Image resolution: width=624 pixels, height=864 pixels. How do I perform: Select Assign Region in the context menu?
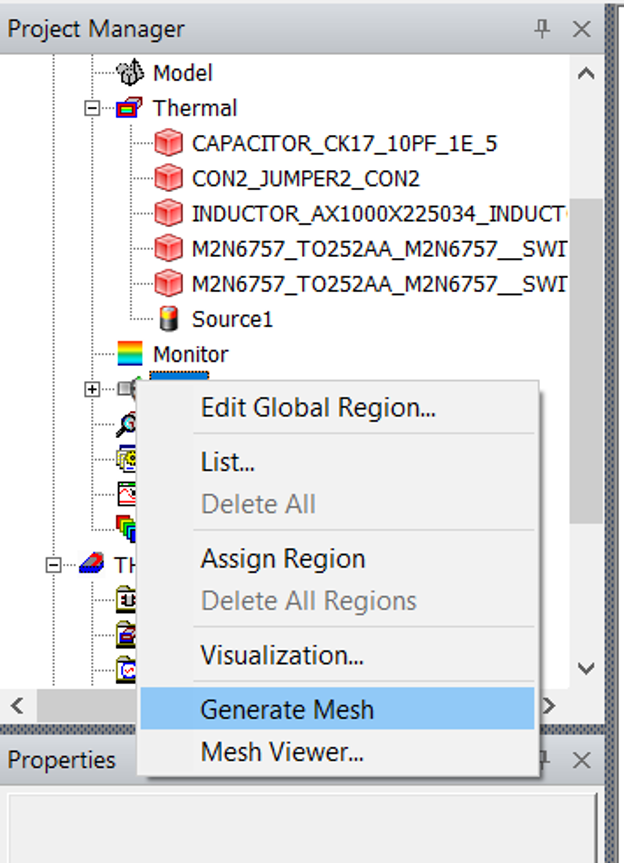pos(283,559)
